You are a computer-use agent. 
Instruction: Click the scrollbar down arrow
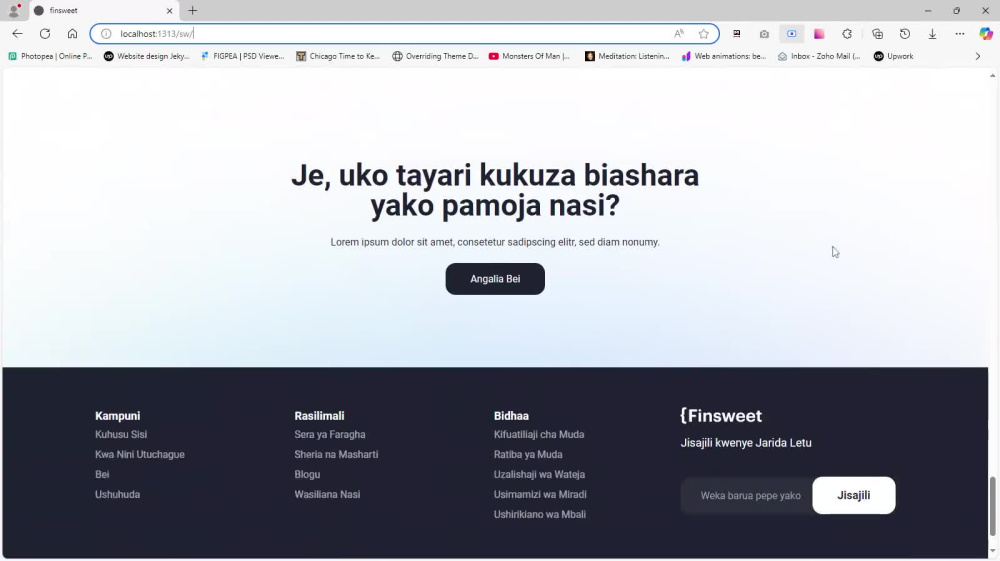coord(992,551)
